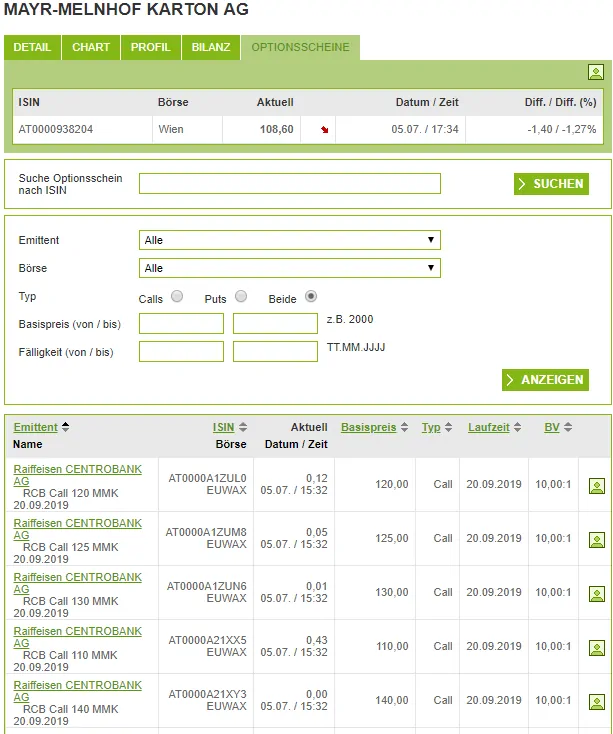Screen dimensions: 613x734
Task: Sort with the Basispreis sort arrows
Action: click(404, 427)
